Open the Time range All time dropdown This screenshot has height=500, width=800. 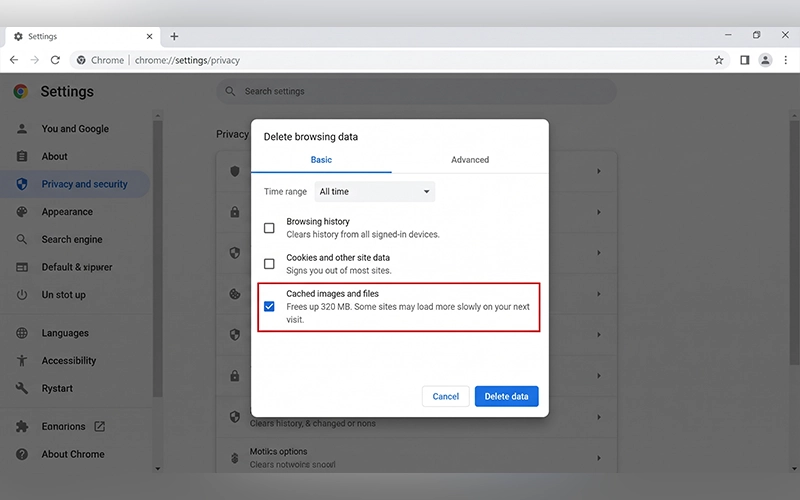[x=374, y=191]
